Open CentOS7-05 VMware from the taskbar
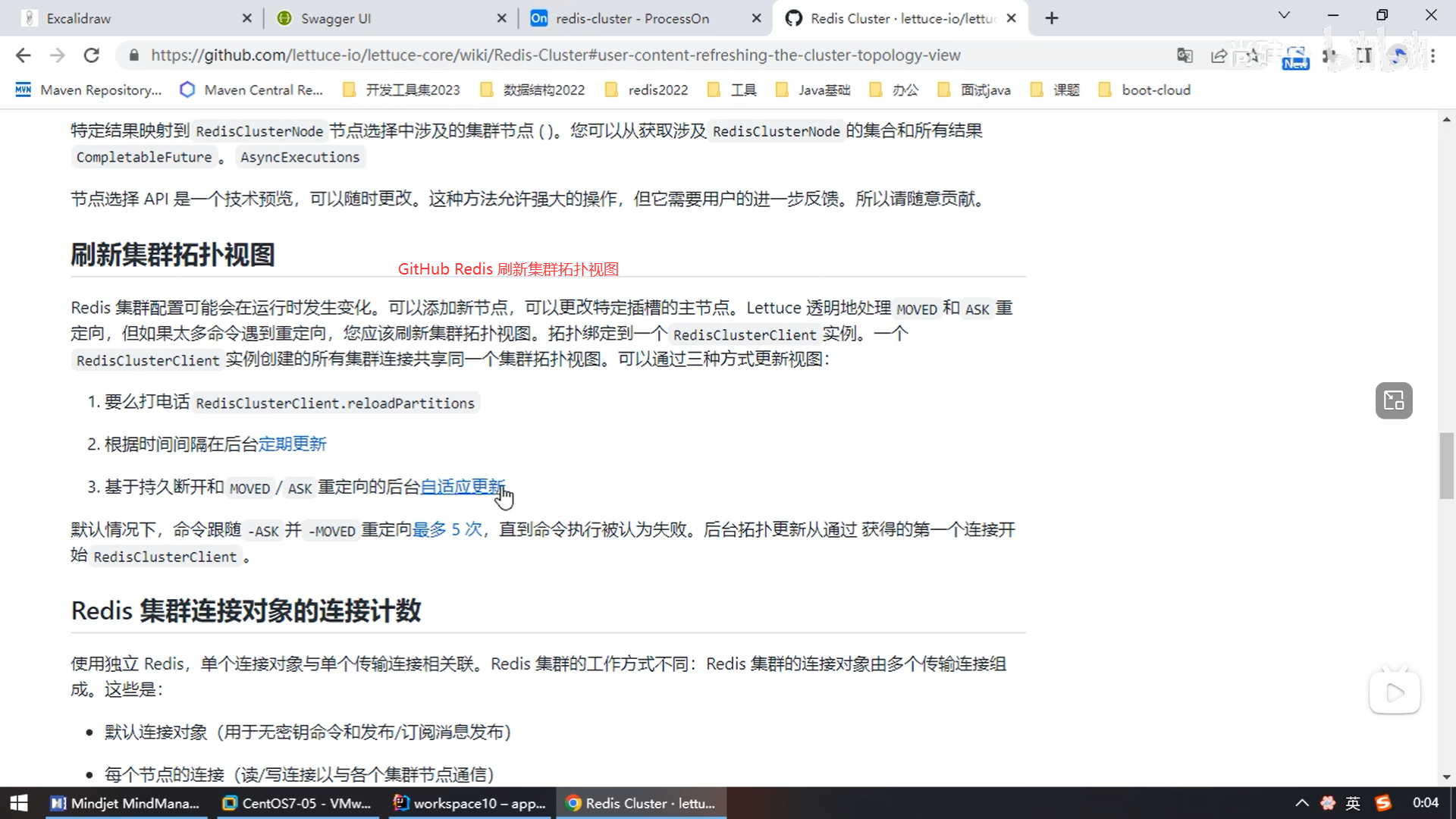 point(297,803)
